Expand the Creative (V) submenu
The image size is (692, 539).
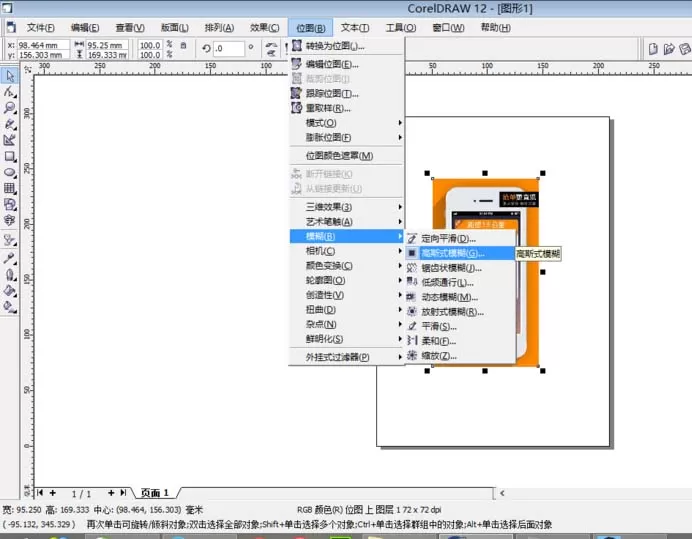coord(346,294)
